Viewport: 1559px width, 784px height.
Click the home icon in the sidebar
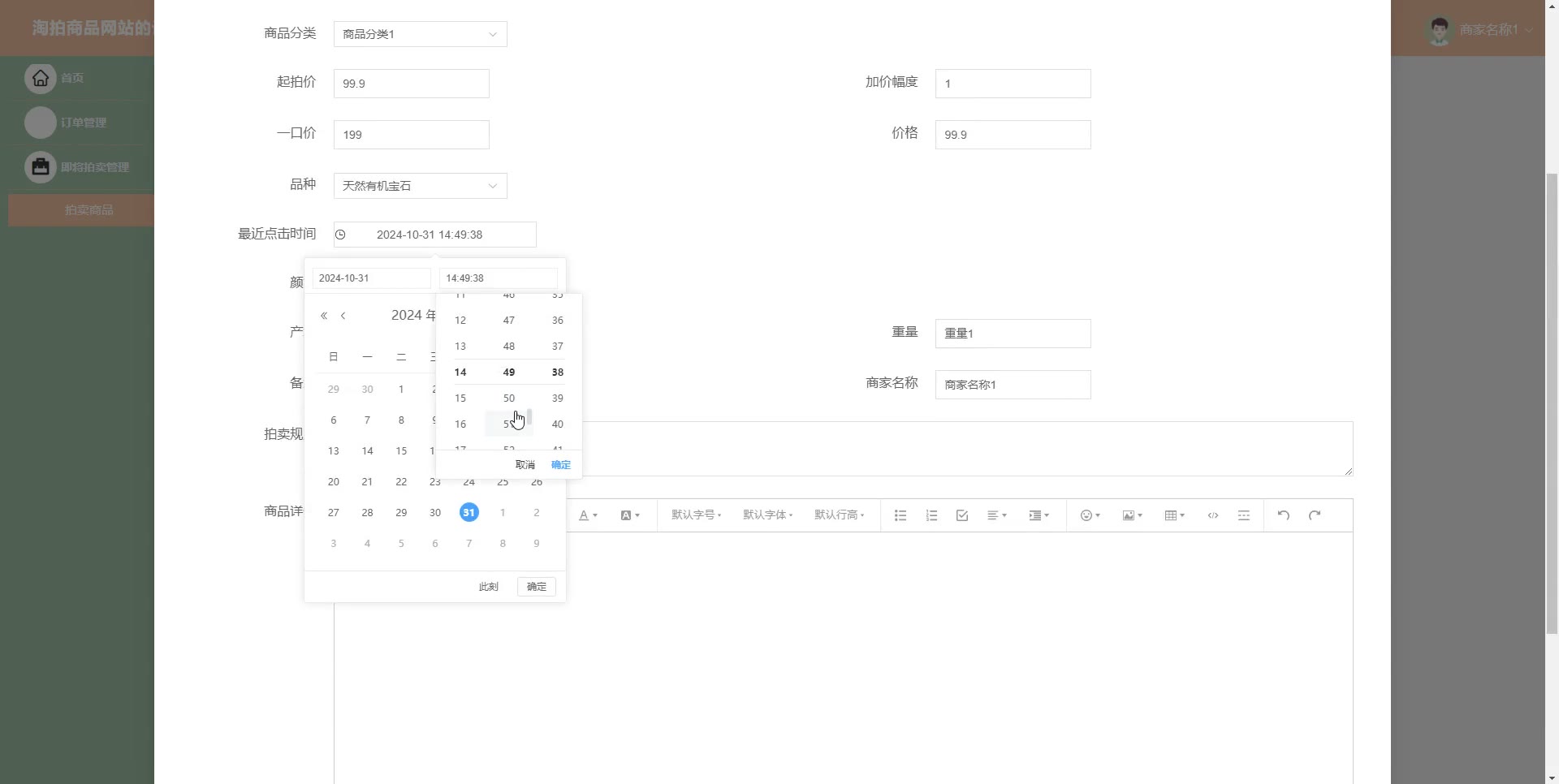tap(41, 78)
